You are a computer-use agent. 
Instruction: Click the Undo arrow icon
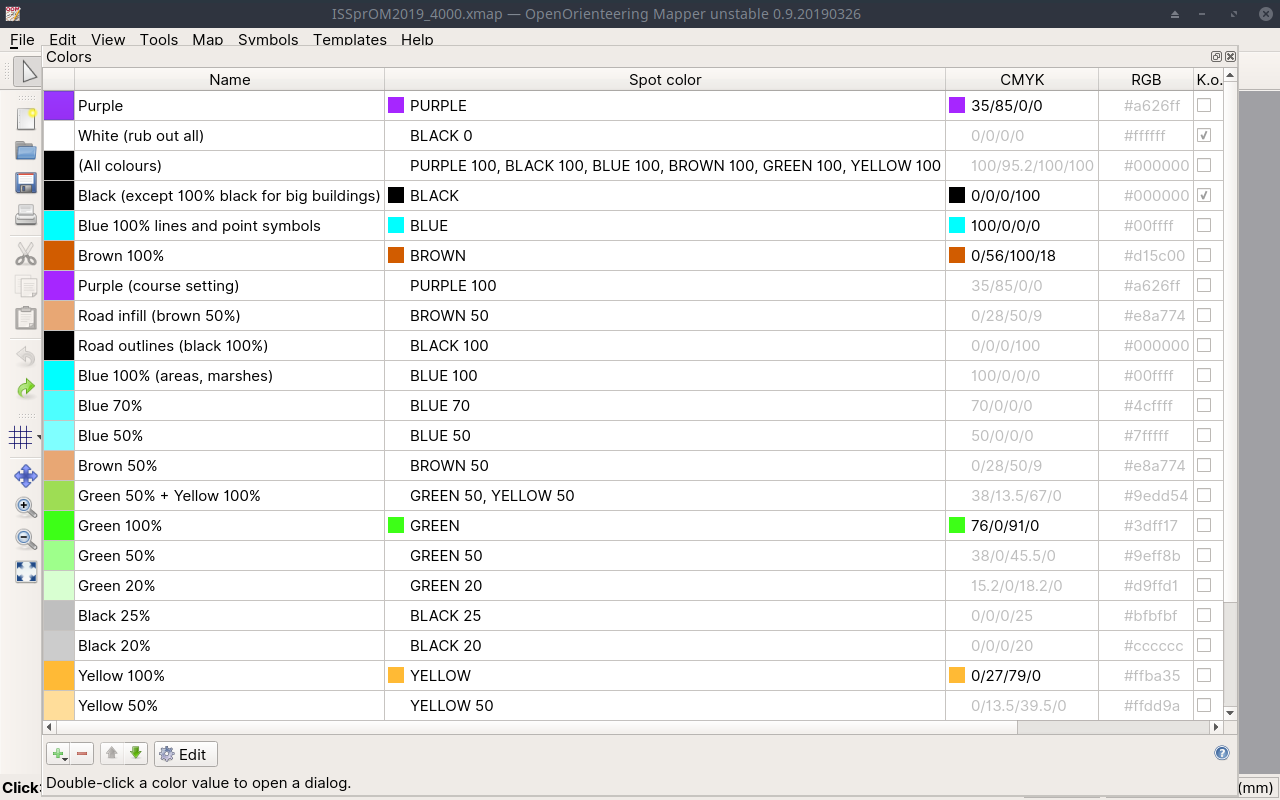26,356
